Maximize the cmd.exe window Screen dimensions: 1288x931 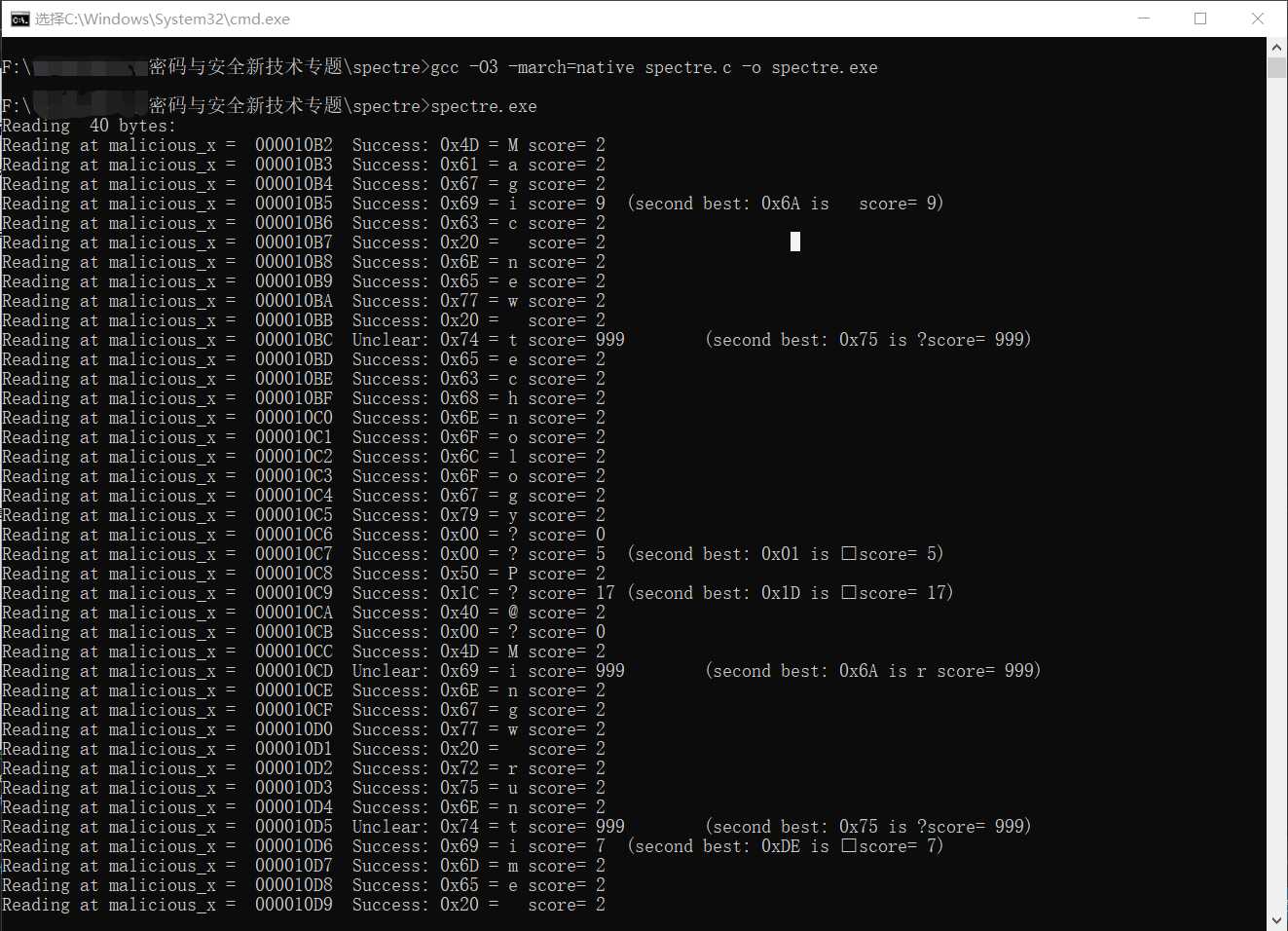pos(1200,19)
